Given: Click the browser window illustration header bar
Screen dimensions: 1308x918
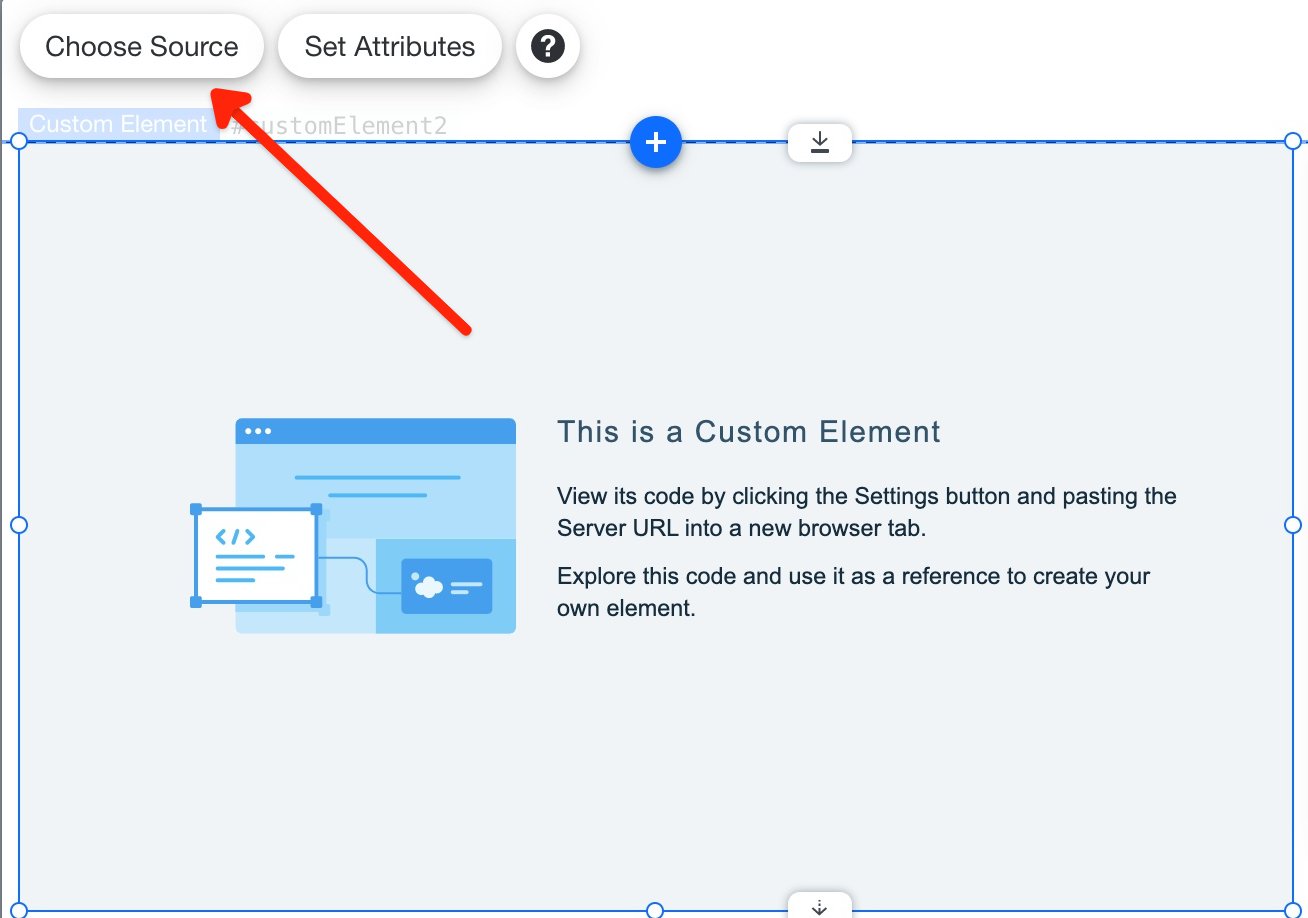Looking at the screenshot, I should pyautogui.click(x=375, y=431).
